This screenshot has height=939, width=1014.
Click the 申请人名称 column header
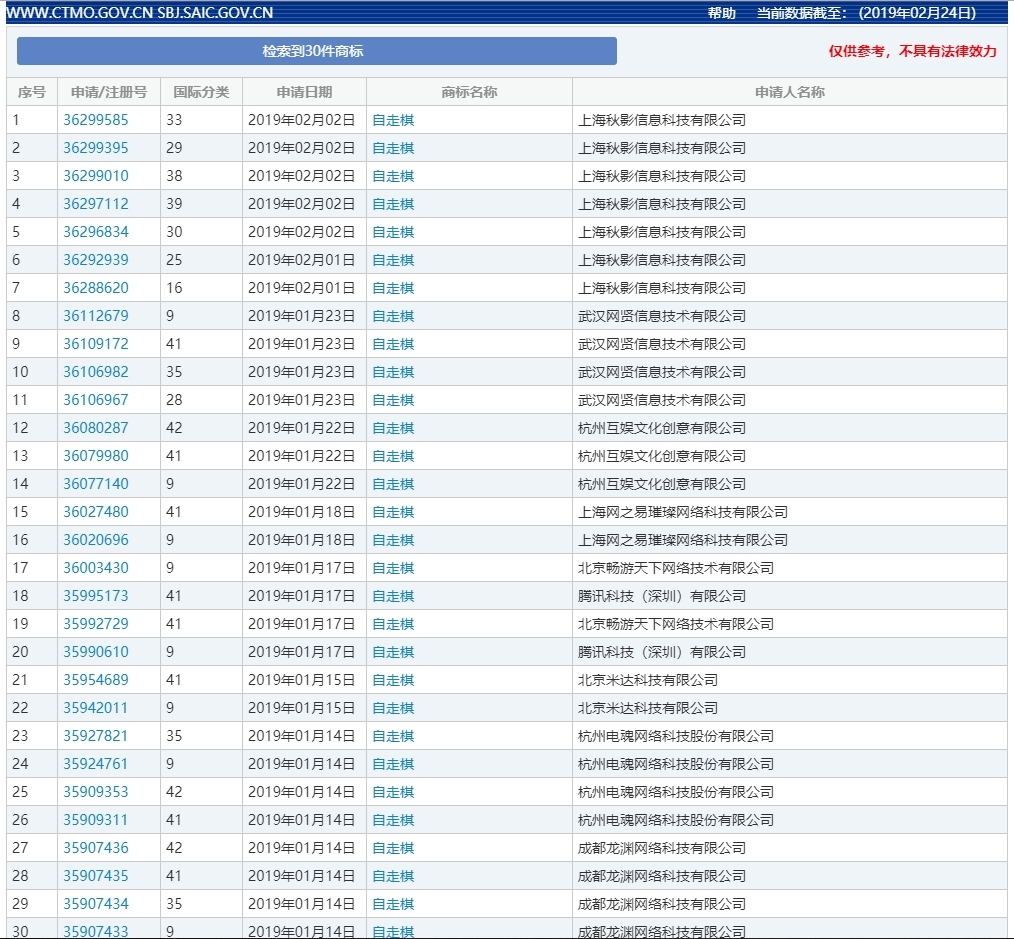[789, 92]
